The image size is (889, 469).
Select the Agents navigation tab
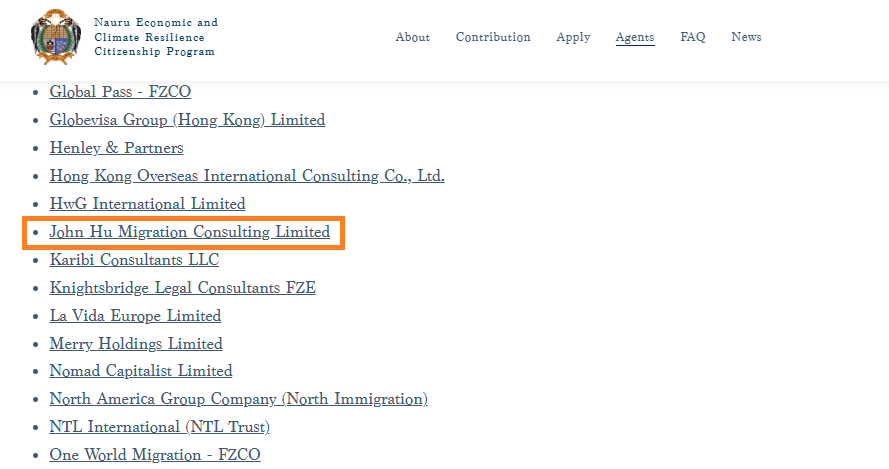point(635,37)
